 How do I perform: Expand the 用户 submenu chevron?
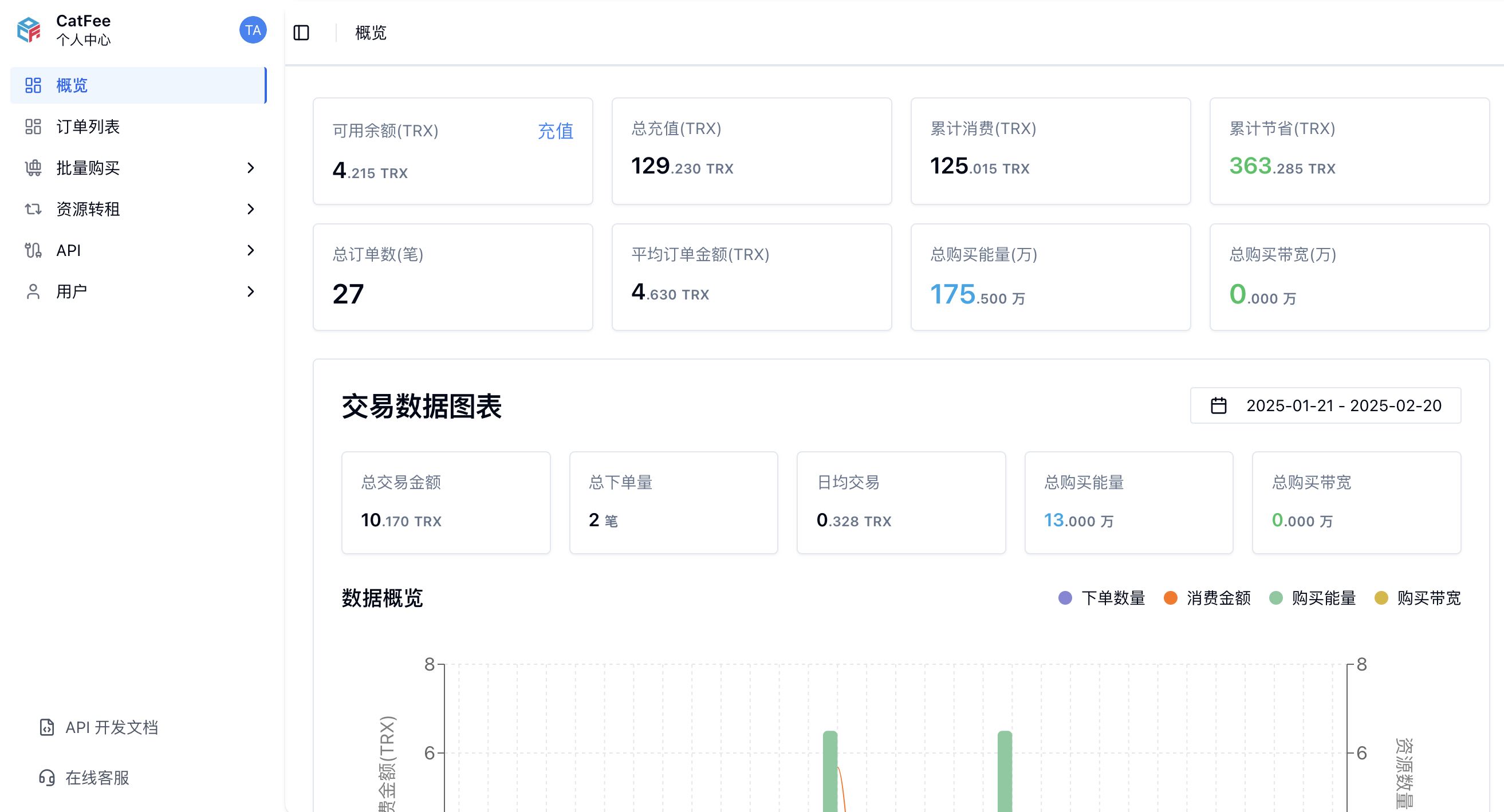tap(250, 291)
